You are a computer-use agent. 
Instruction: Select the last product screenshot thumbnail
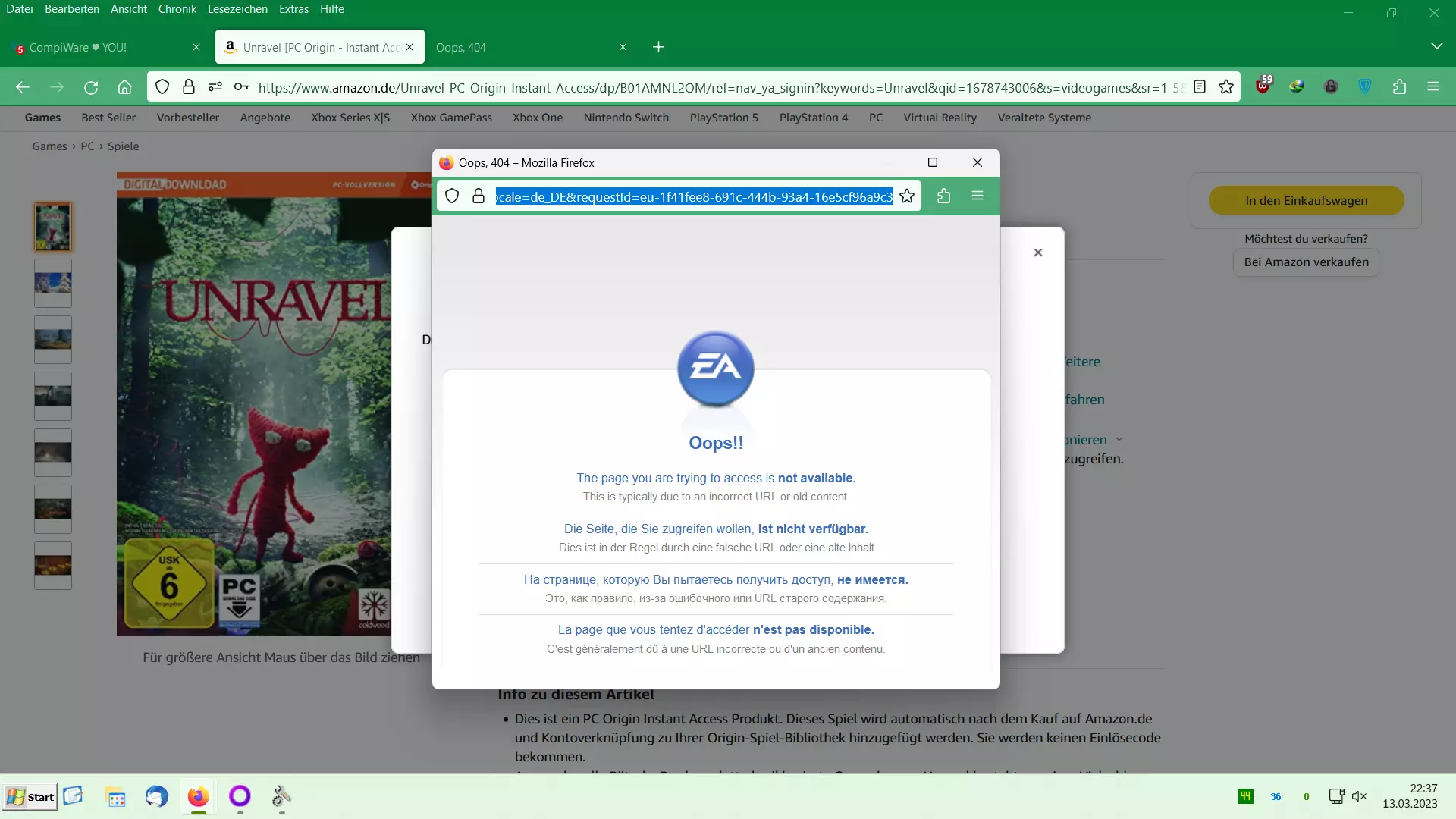click(53, 566)
